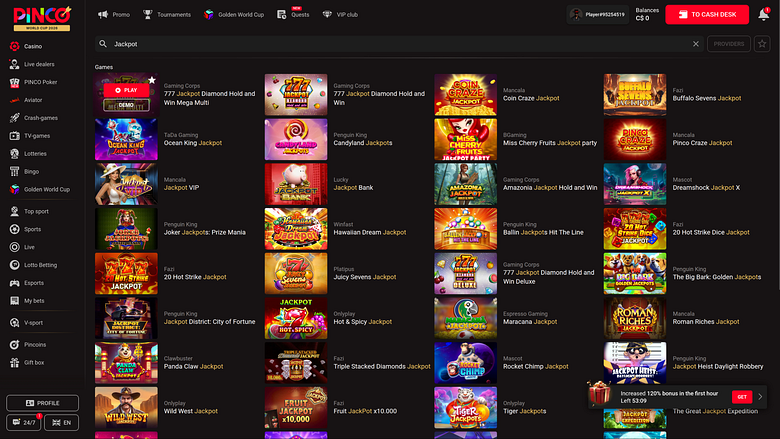
Task: Click PLAY on 777 Jackpot Mega Multi
Action: 126,90
